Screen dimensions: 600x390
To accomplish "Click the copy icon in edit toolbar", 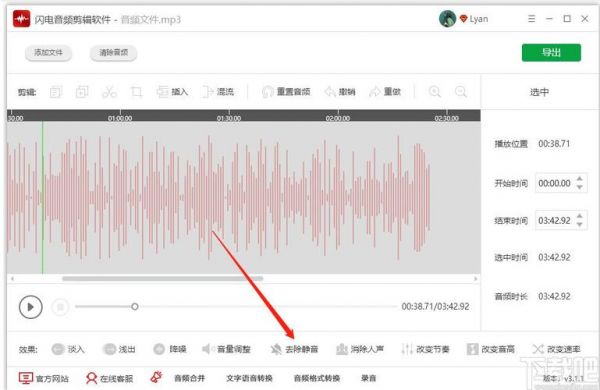I will [56, 92].
